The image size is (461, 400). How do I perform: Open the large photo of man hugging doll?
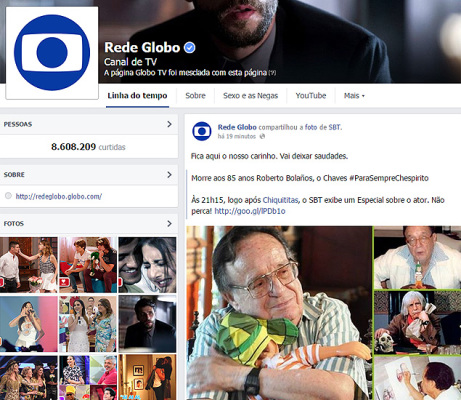(279, 313)
